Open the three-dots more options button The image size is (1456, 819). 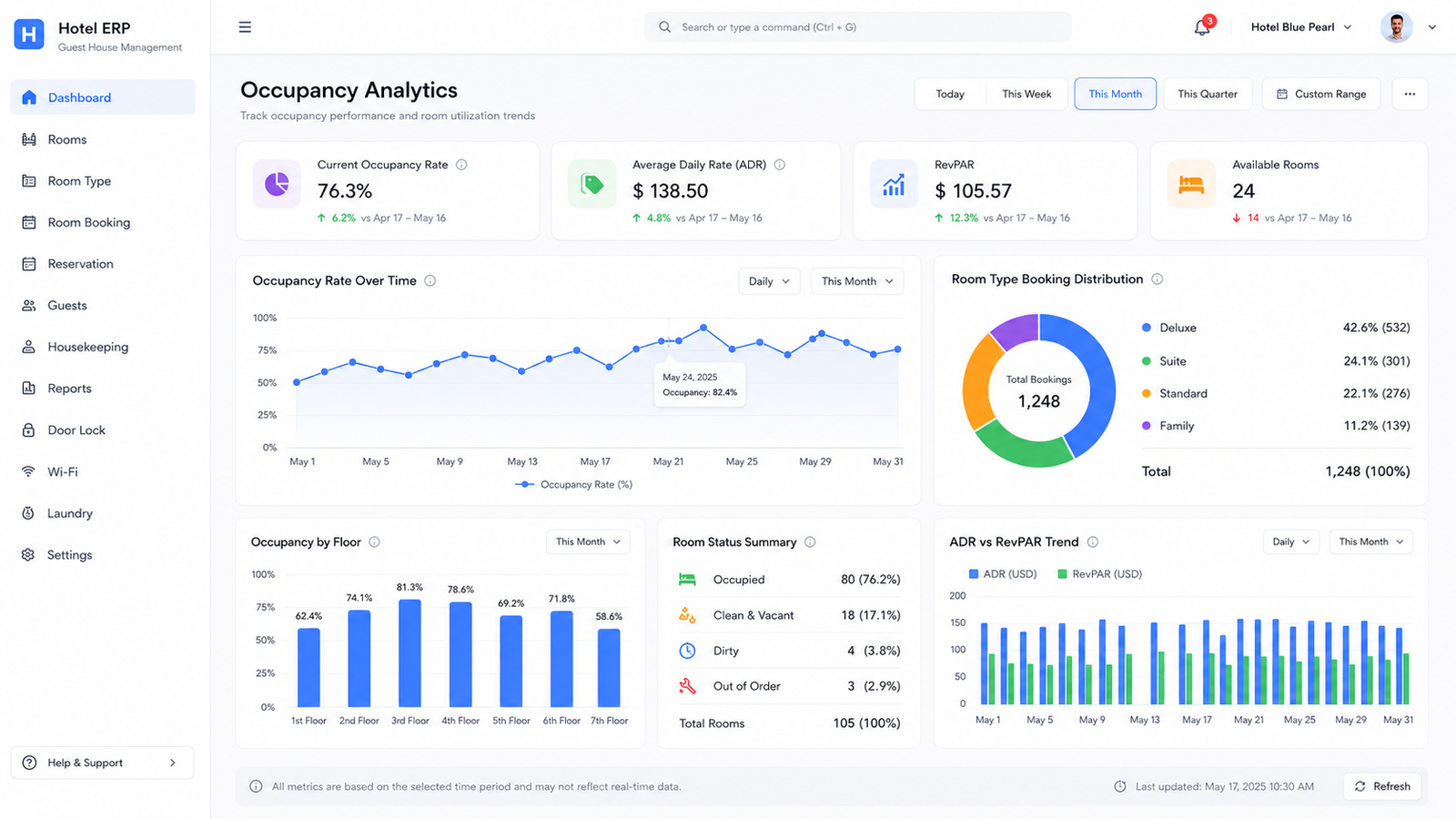1410,94
